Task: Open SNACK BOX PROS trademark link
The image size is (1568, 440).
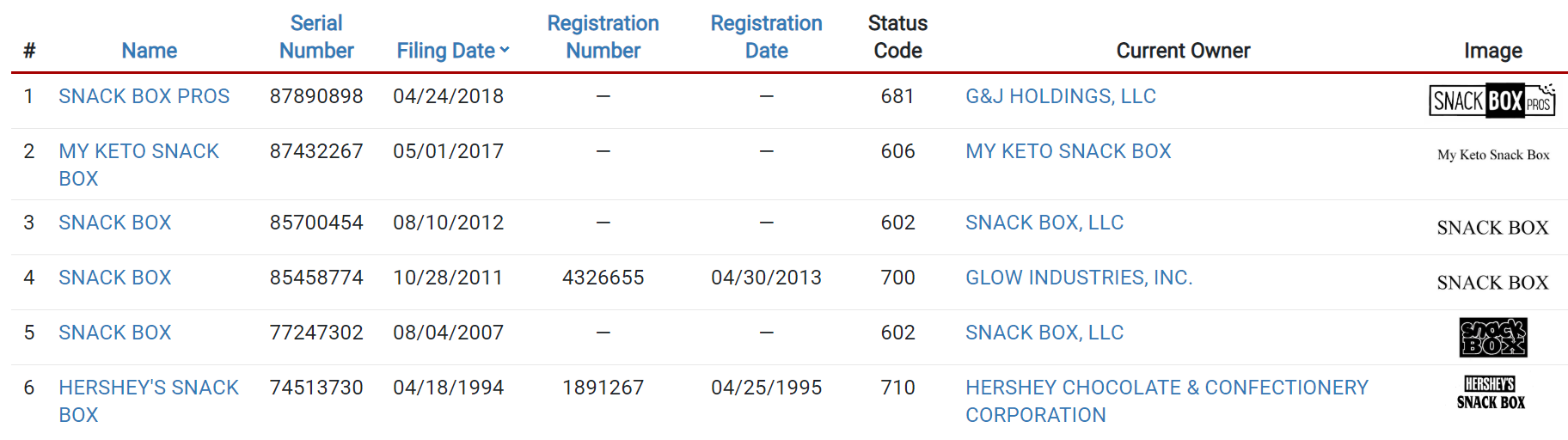Action: 144,96
